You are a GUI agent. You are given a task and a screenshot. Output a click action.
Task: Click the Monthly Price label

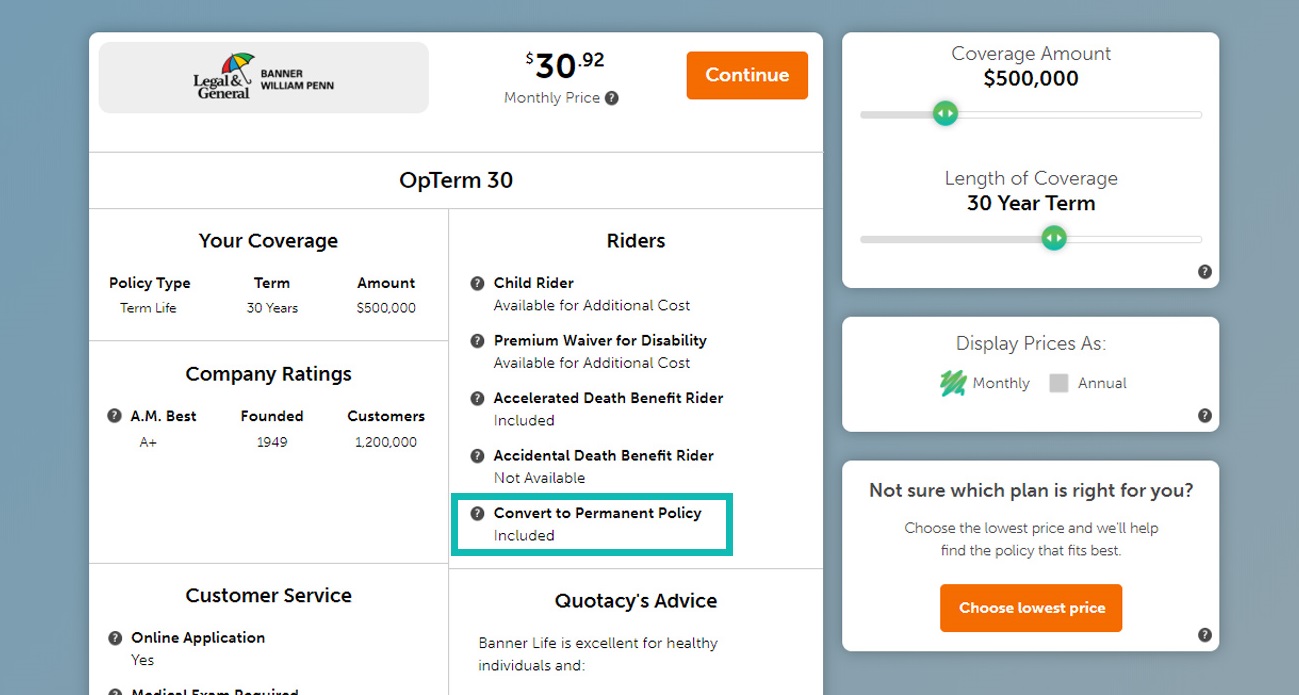[552, 98]
